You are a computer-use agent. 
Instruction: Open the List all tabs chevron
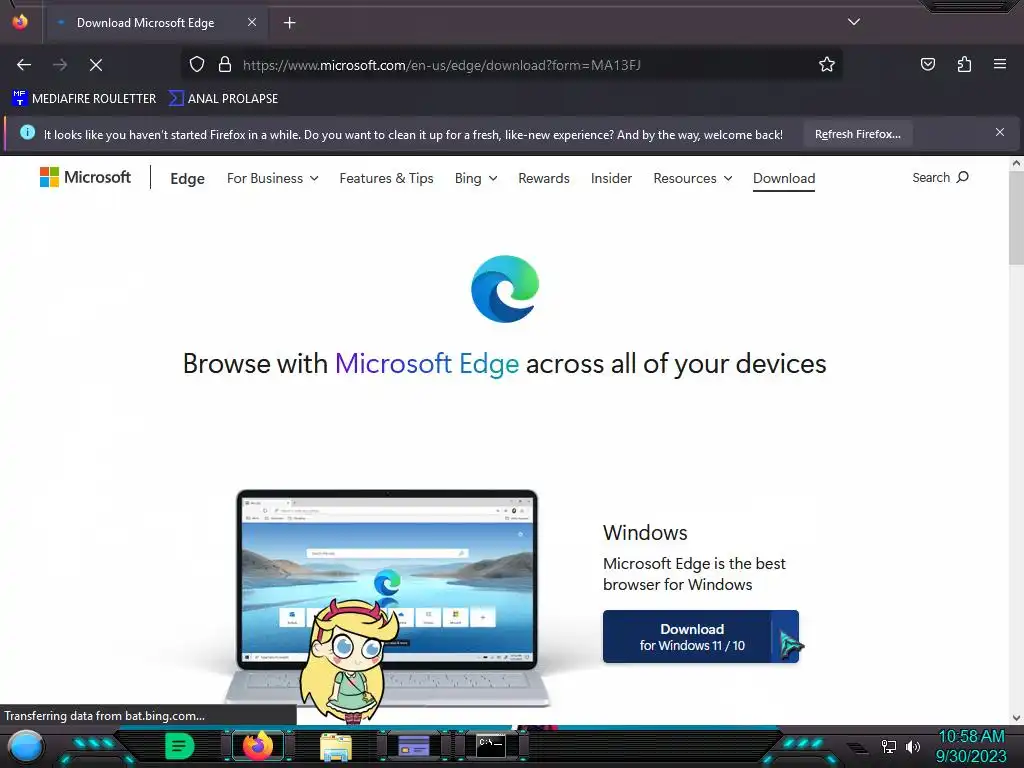click(854, 22)
